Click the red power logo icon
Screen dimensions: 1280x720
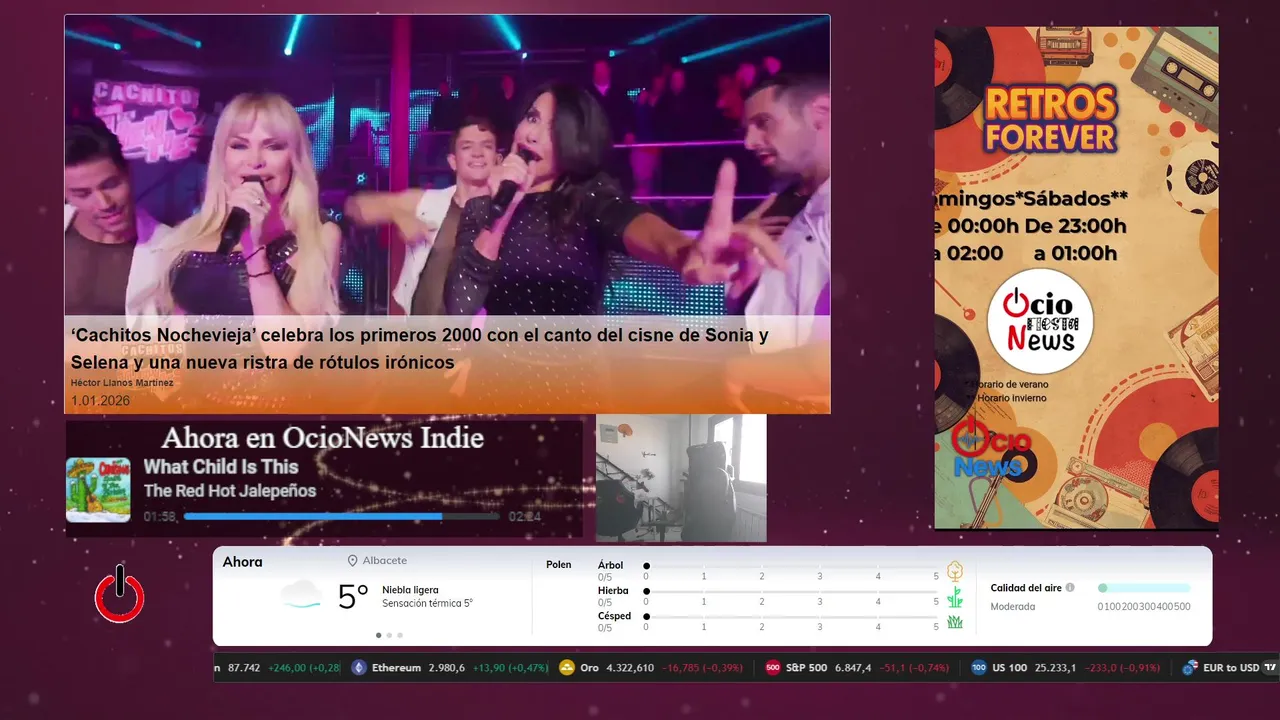pos(120,595)
